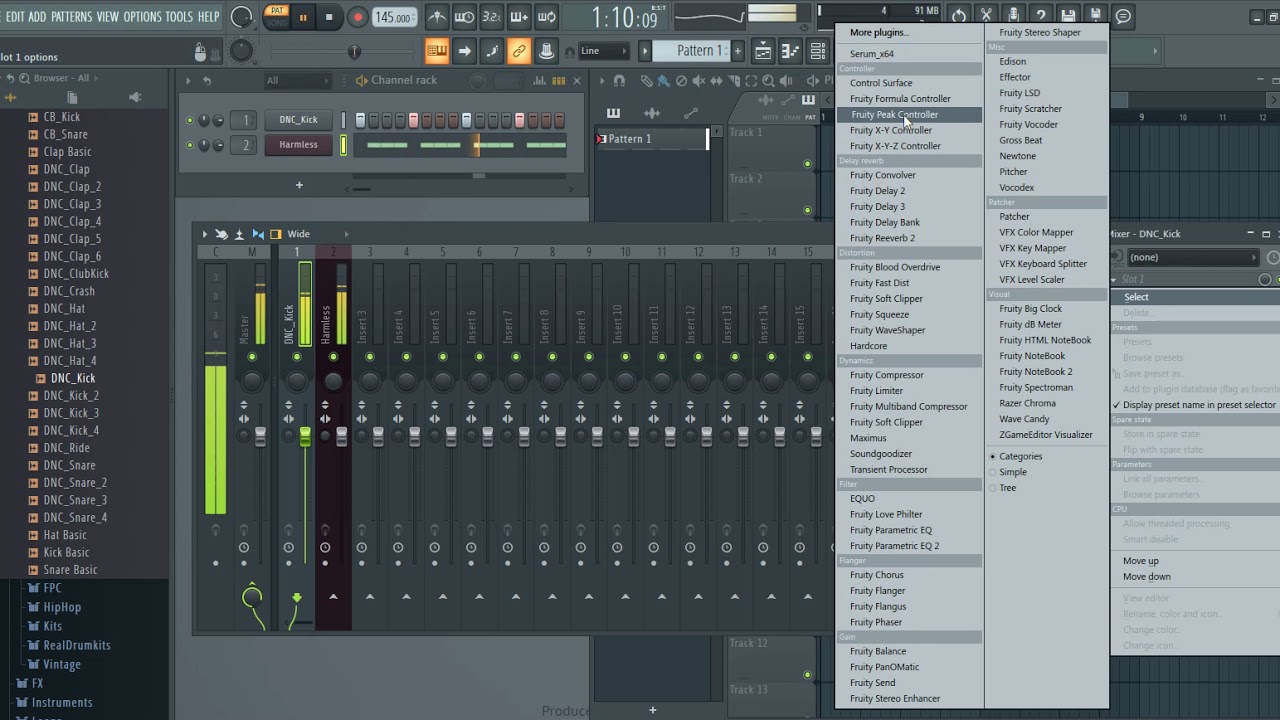The height and width of the screenshot is (720, 1280).
Task: Open the Line snap dropdown
Action: (604, 51)
